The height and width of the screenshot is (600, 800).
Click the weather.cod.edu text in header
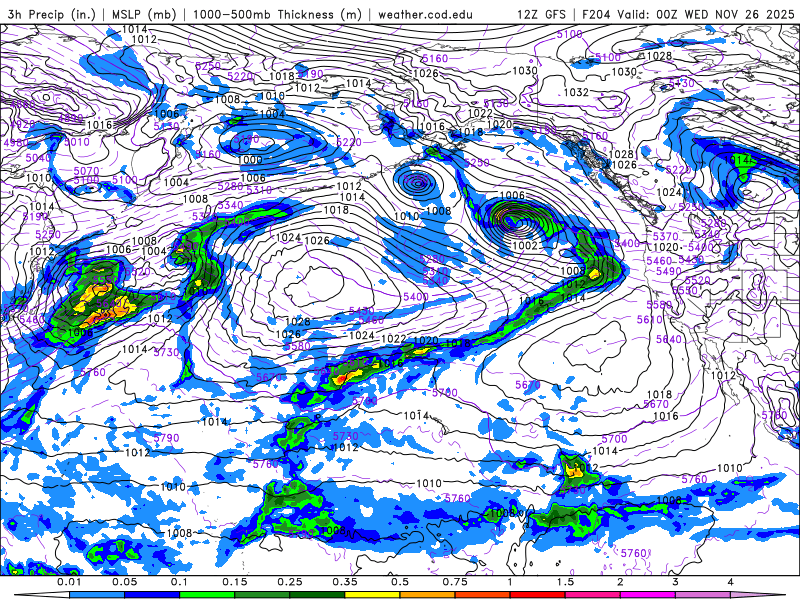pyautogui.click(x=425, y=14)
